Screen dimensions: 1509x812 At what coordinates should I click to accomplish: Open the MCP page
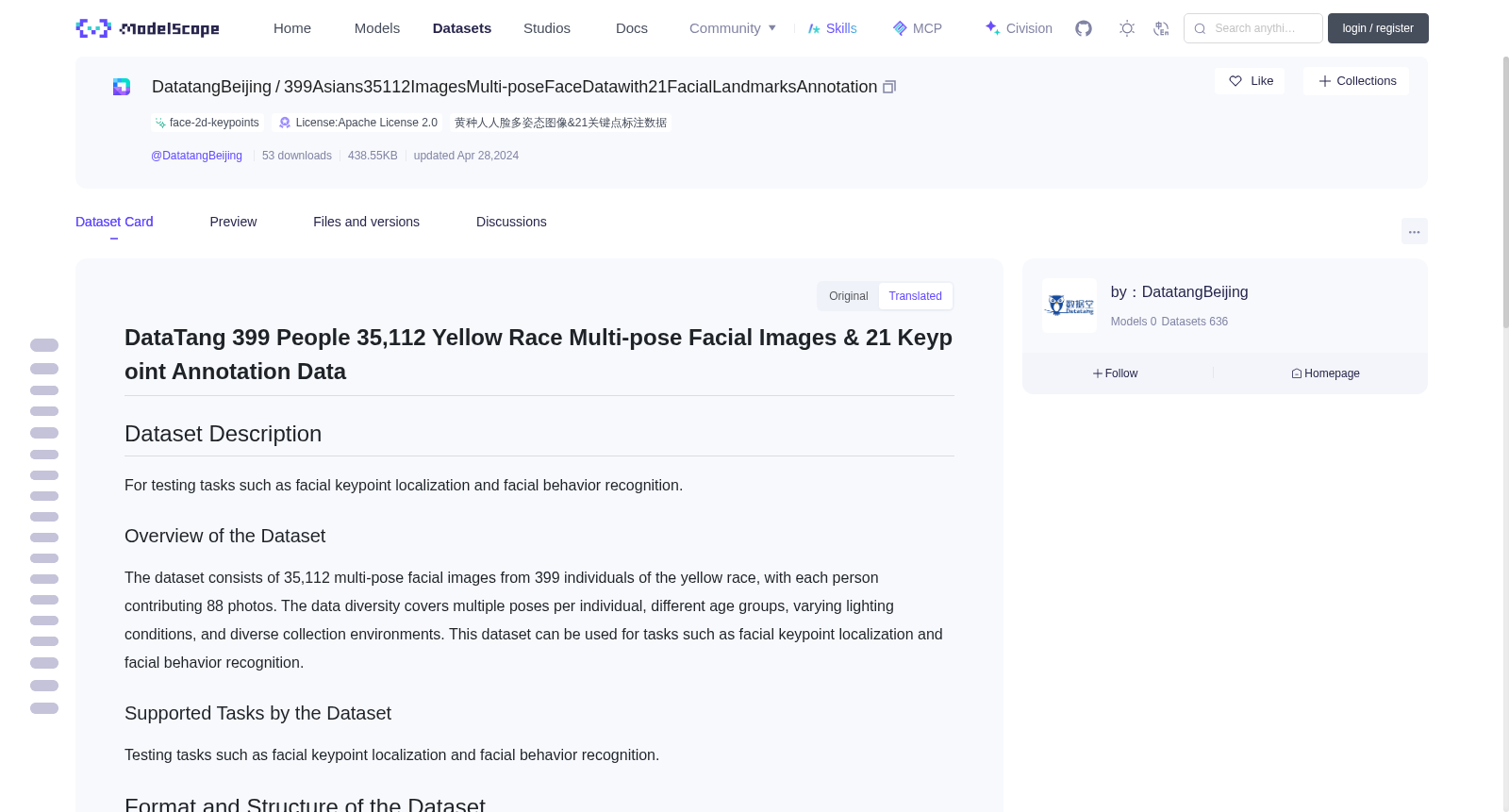click(x=917, y=28)
